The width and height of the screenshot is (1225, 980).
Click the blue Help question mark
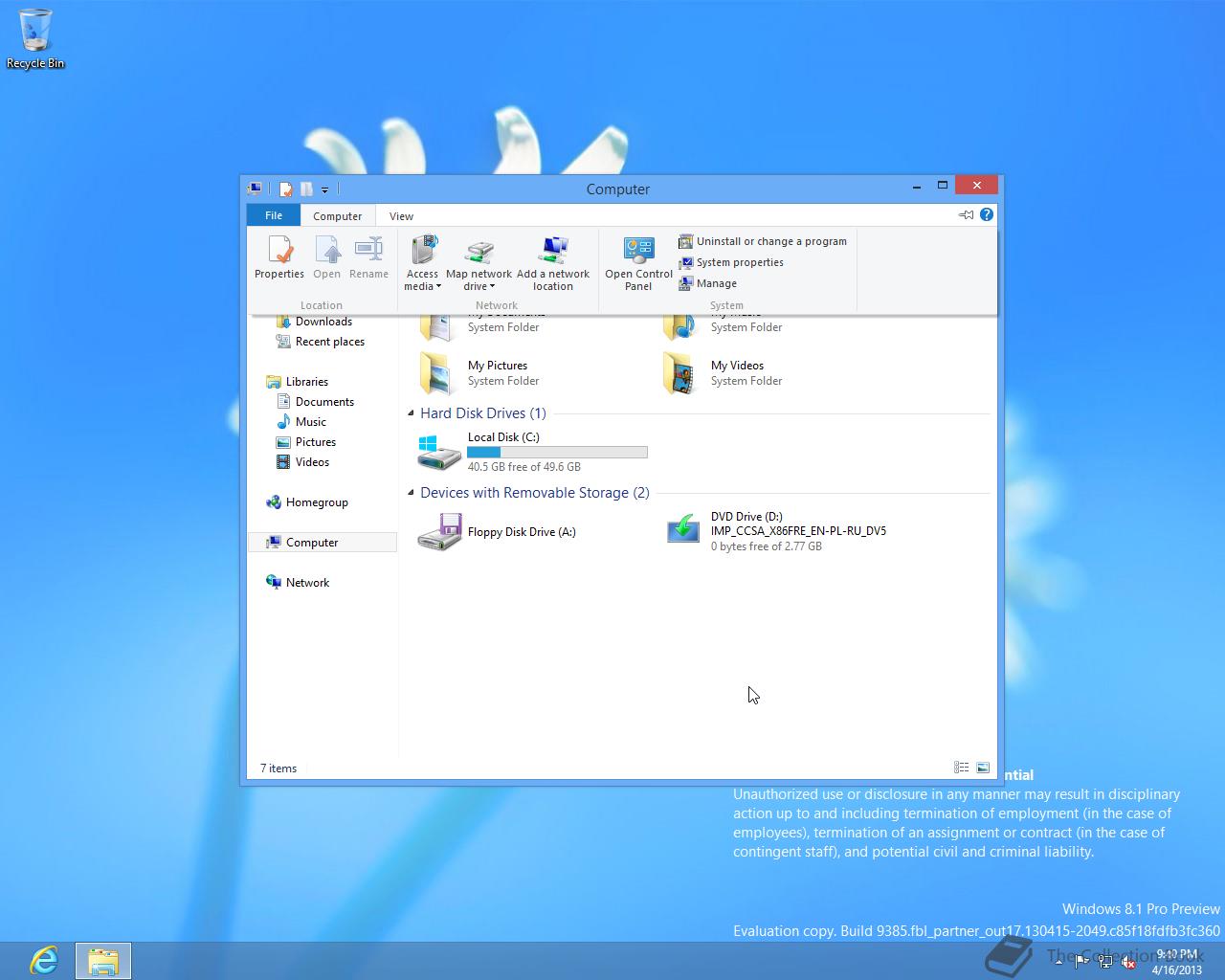click(987, 214)
